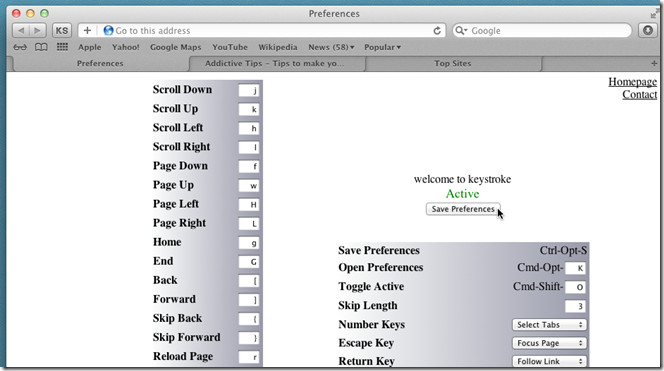664x371 pixels.
Task: Click the Save Preferences button
Action: 463,209
